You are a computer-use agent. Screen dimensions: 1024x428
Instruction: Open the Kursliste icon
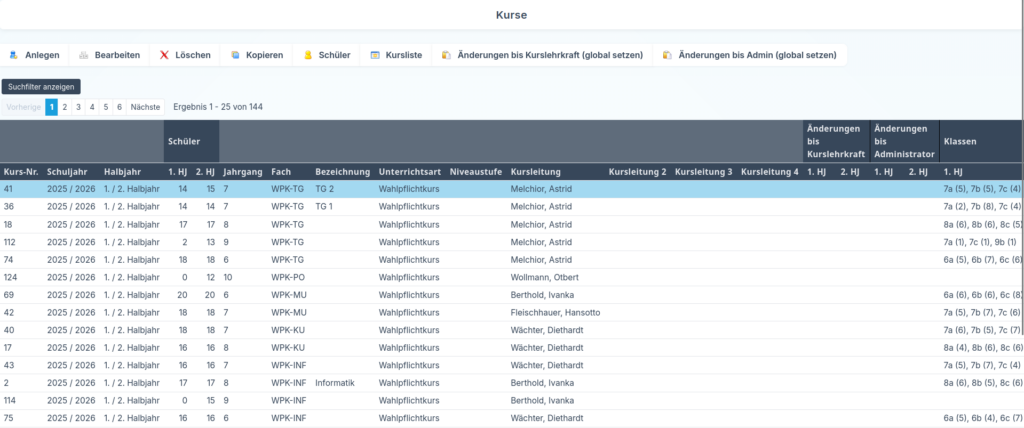375,55
